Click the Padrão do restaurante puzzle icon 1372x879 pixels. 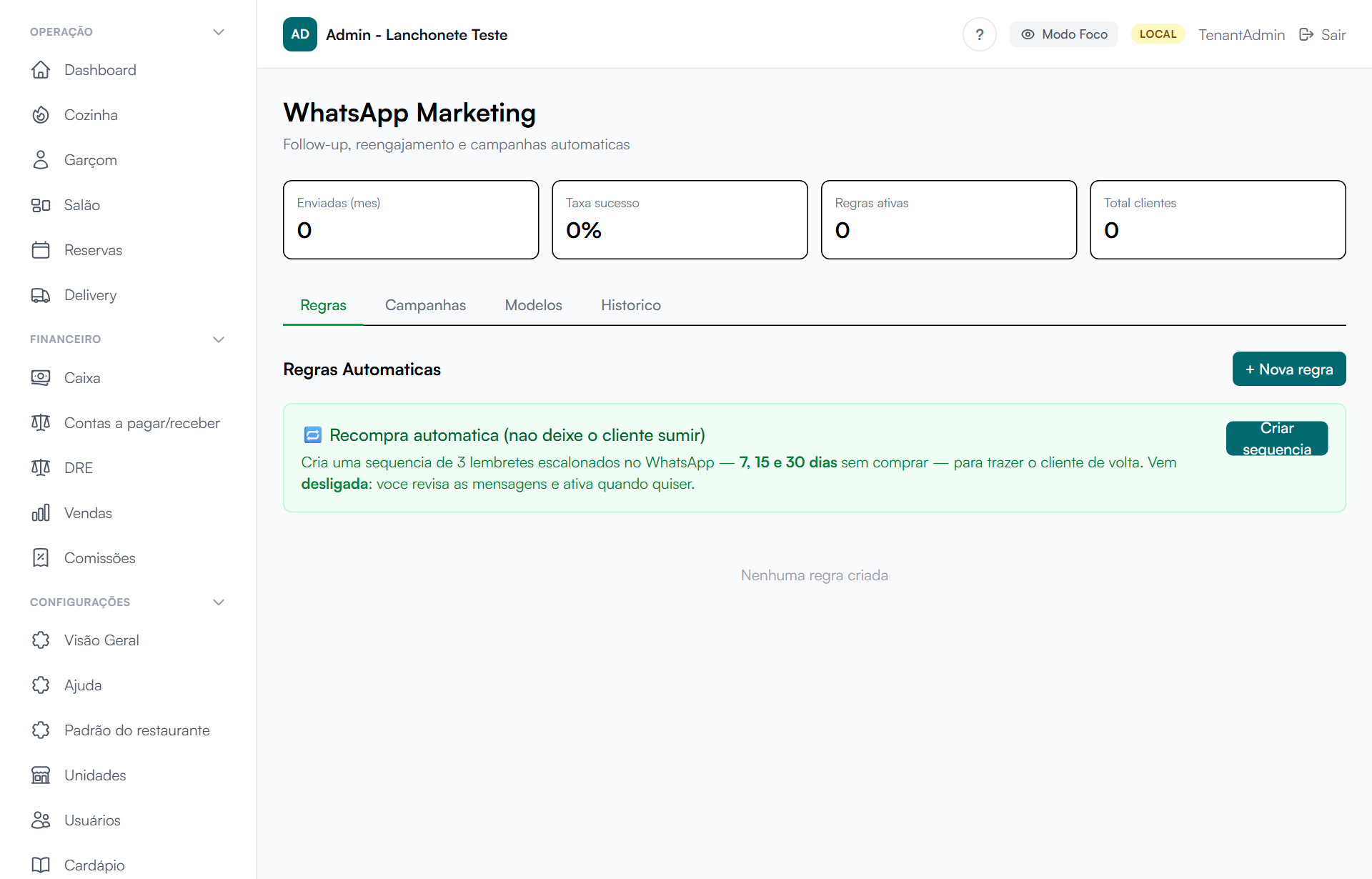(41, 730)
